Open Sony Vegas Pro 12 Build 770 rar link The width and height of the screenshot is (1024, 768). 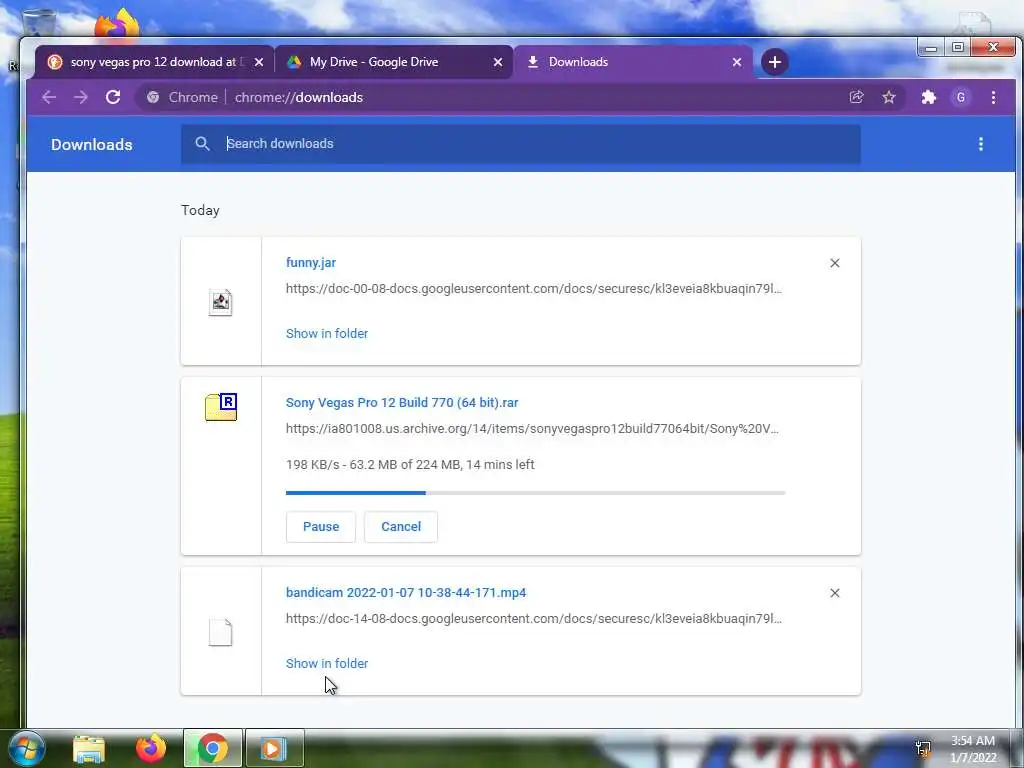402,403
